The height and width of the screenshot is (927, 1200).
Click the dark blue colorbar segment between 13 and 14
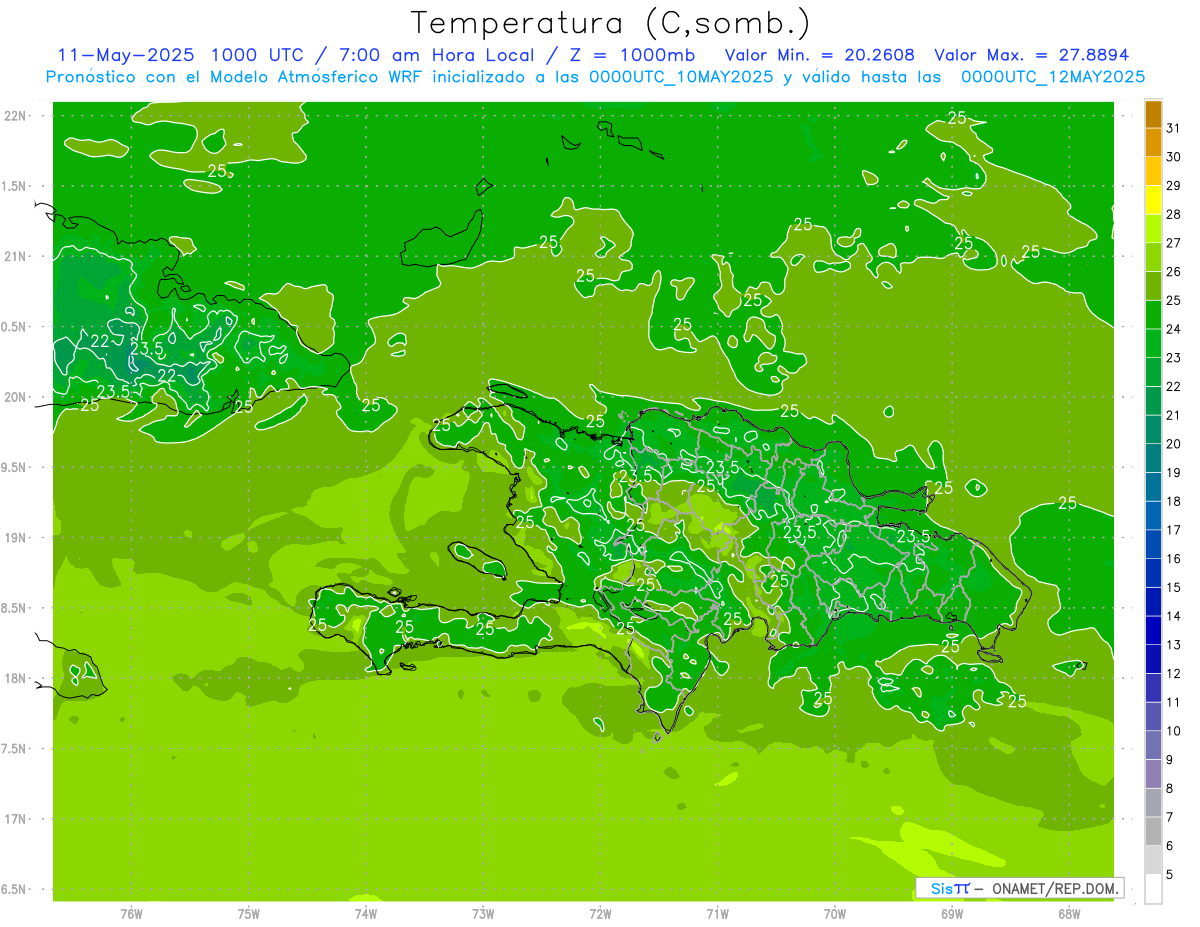tap(1153, 630)
